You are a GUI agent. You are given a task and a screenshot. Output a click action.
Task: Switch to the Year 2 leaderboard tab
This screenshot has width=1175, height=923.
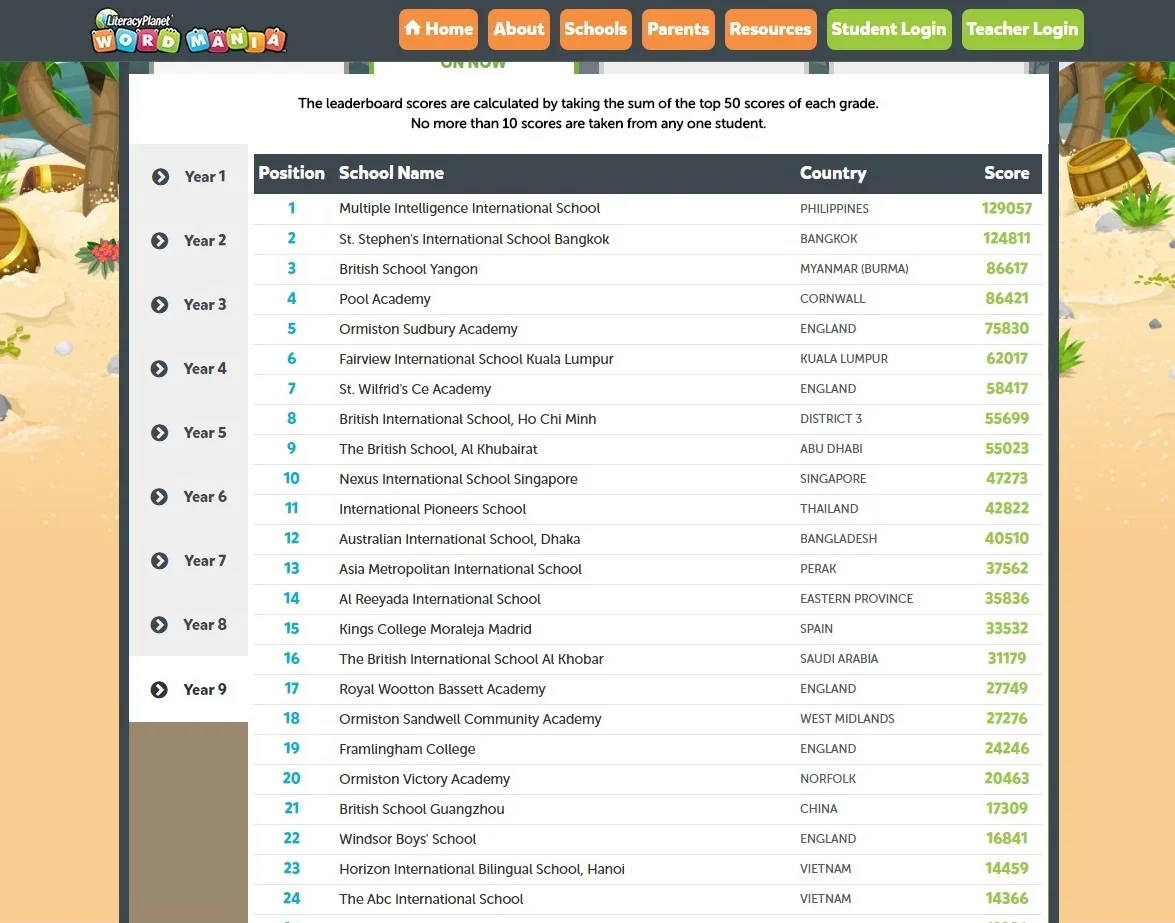(189, 240)
